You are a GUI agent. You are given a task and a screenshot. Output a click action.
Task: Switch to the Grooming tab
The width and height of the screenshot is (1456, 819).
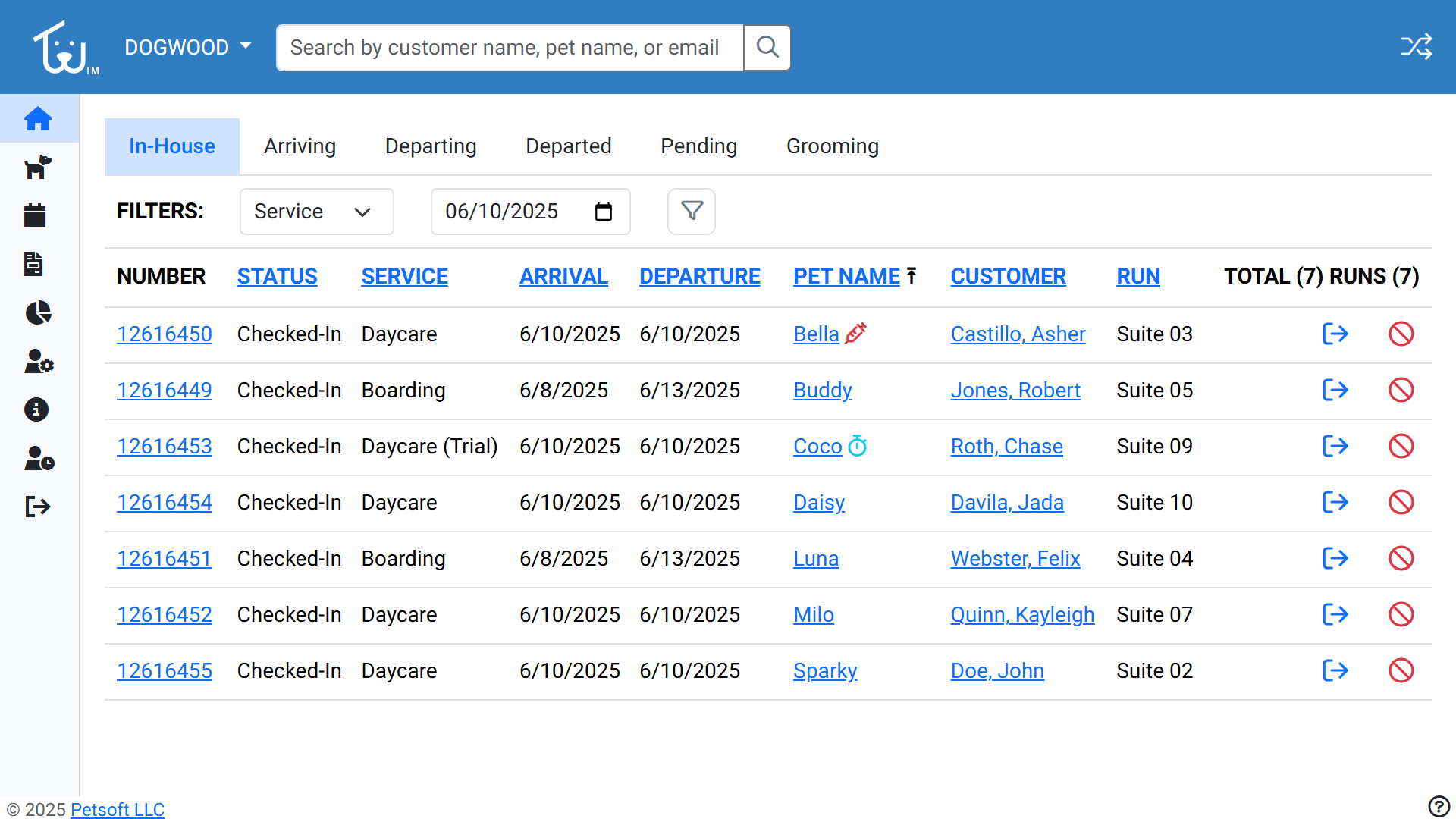(x=832, y=146)
